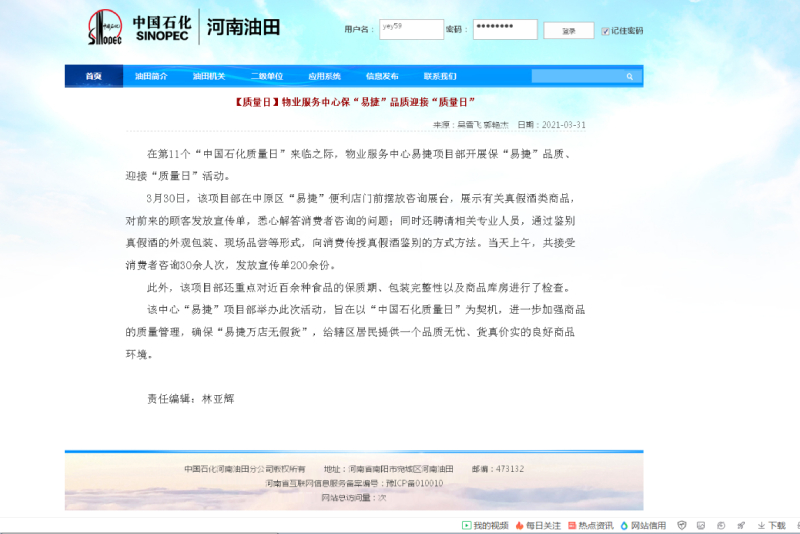
Task: Click the 用户名 username input field
Action: click(x=411, y=30)
